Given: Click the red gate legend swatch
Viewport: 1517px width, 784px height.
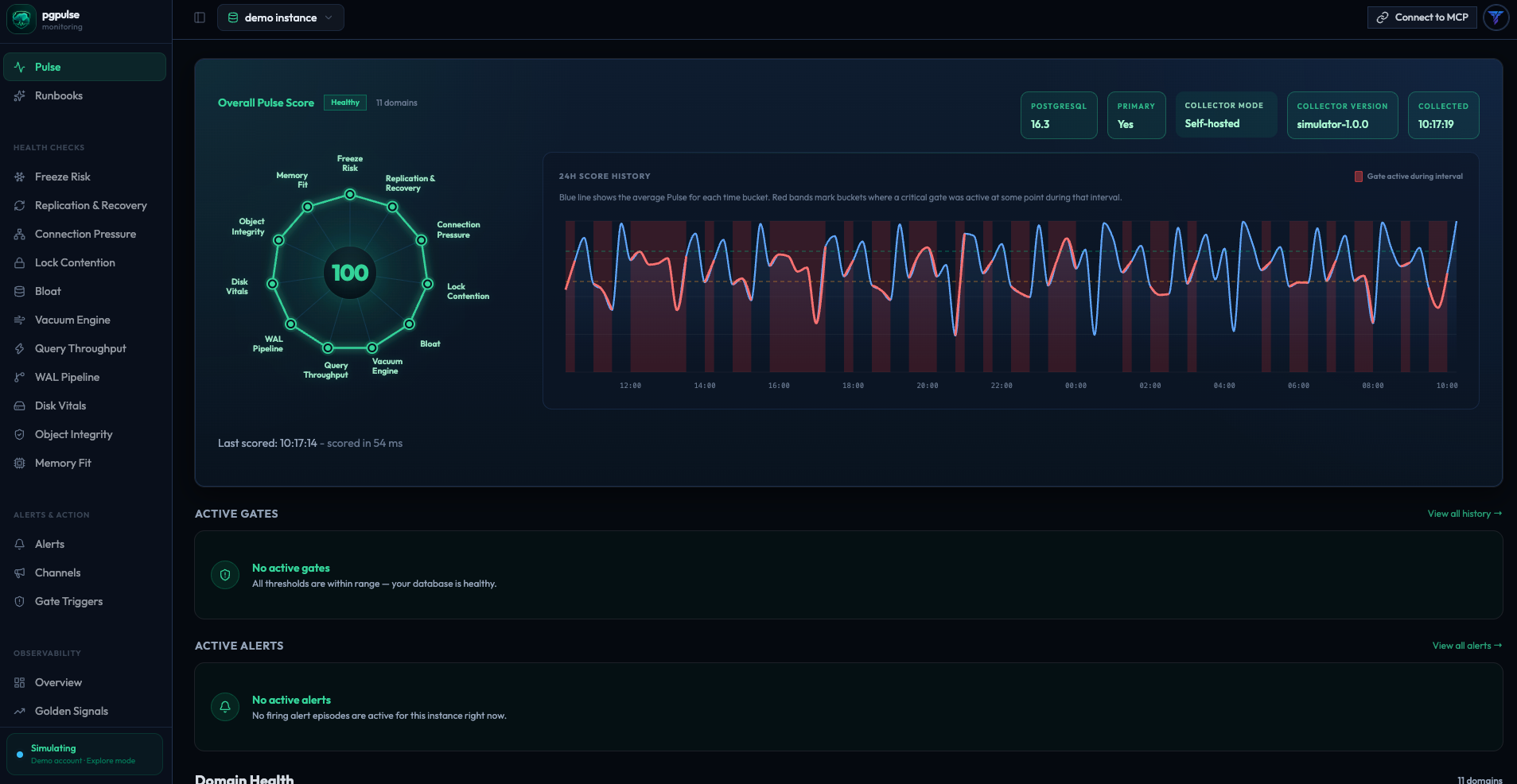Looking at the screenshot, I should tap(1359, 177).
